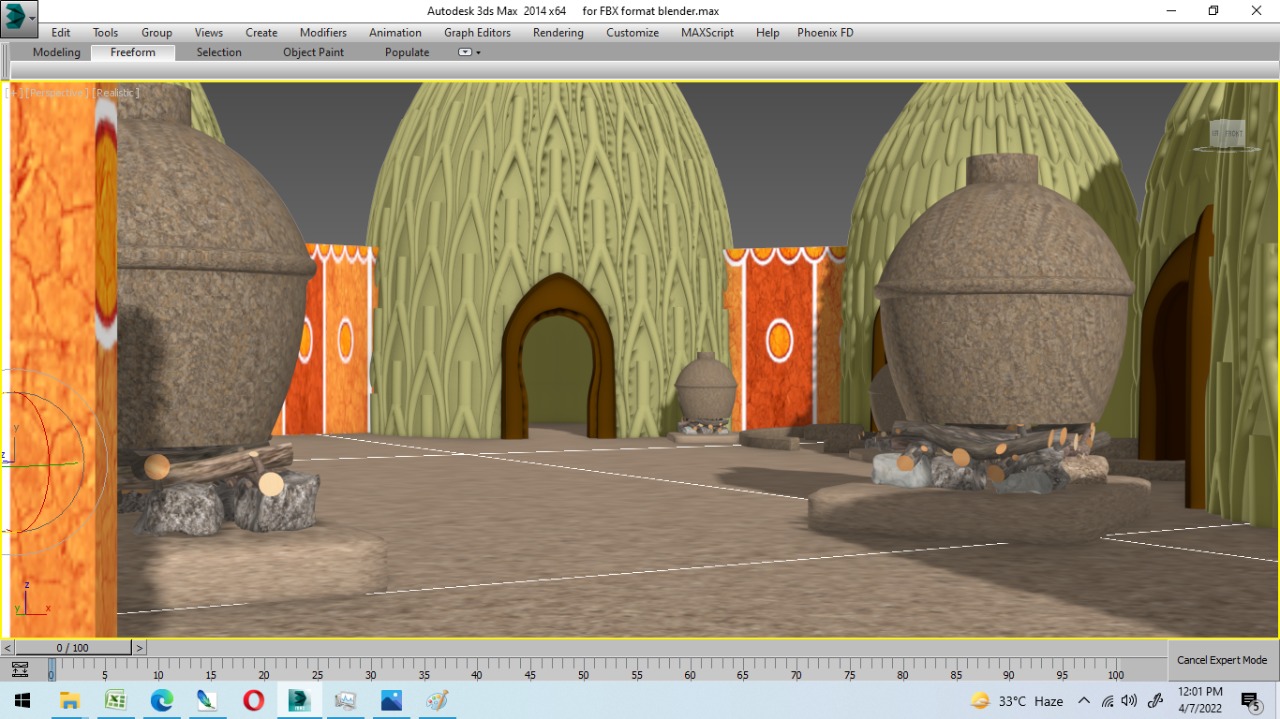The width and height of the screenshot is (1280, 719).
Task: Click Cancel Expert Mode button
Action: tap(1221, 660)
